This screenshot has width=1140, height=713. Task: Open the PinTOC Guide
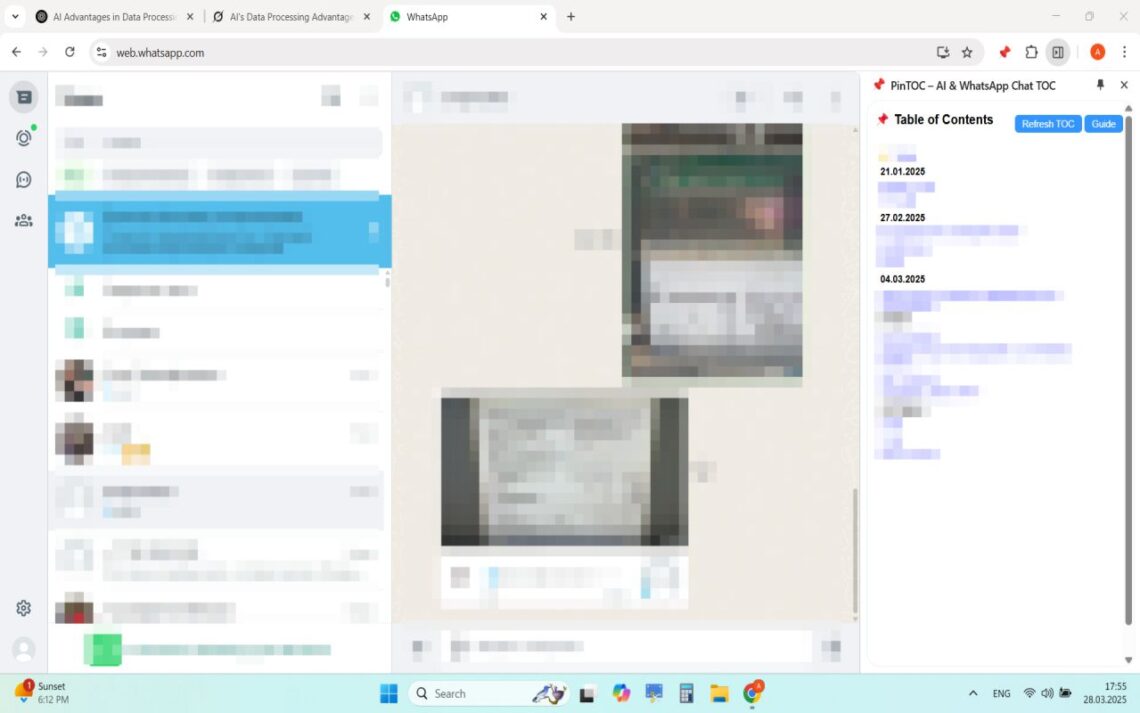point(1103,123)
